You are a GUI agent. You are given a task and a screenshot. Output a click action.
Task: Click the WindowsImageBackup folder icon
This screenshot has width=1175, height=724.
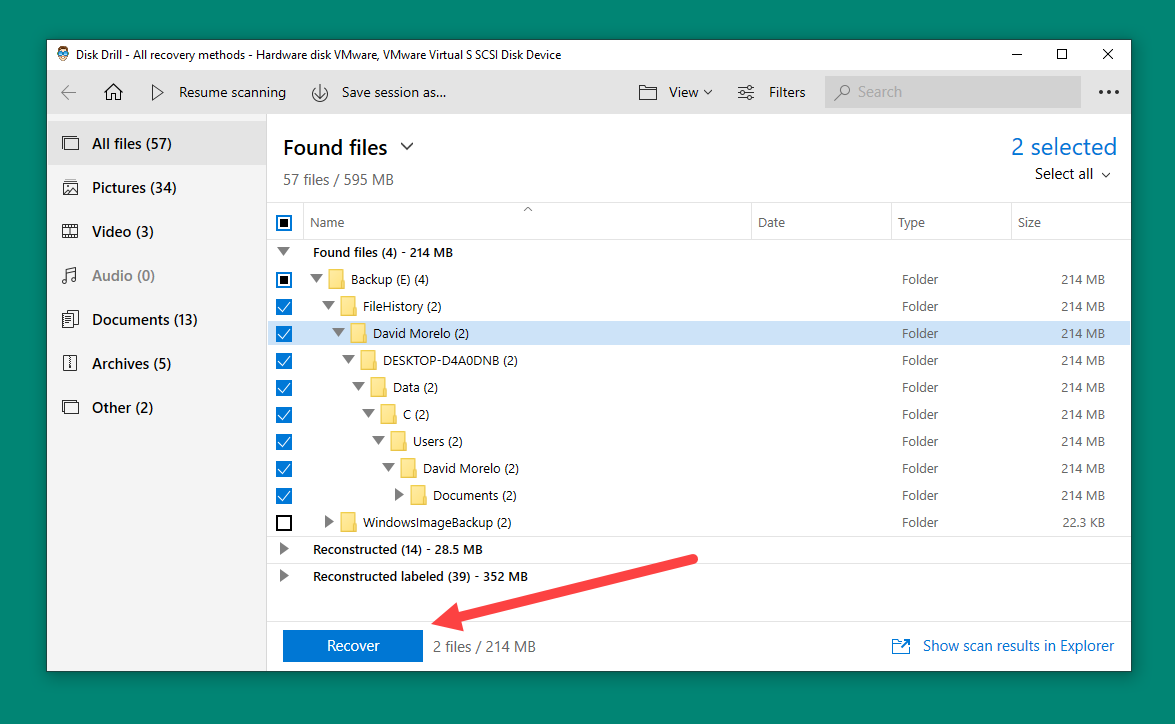coord(348,522)
